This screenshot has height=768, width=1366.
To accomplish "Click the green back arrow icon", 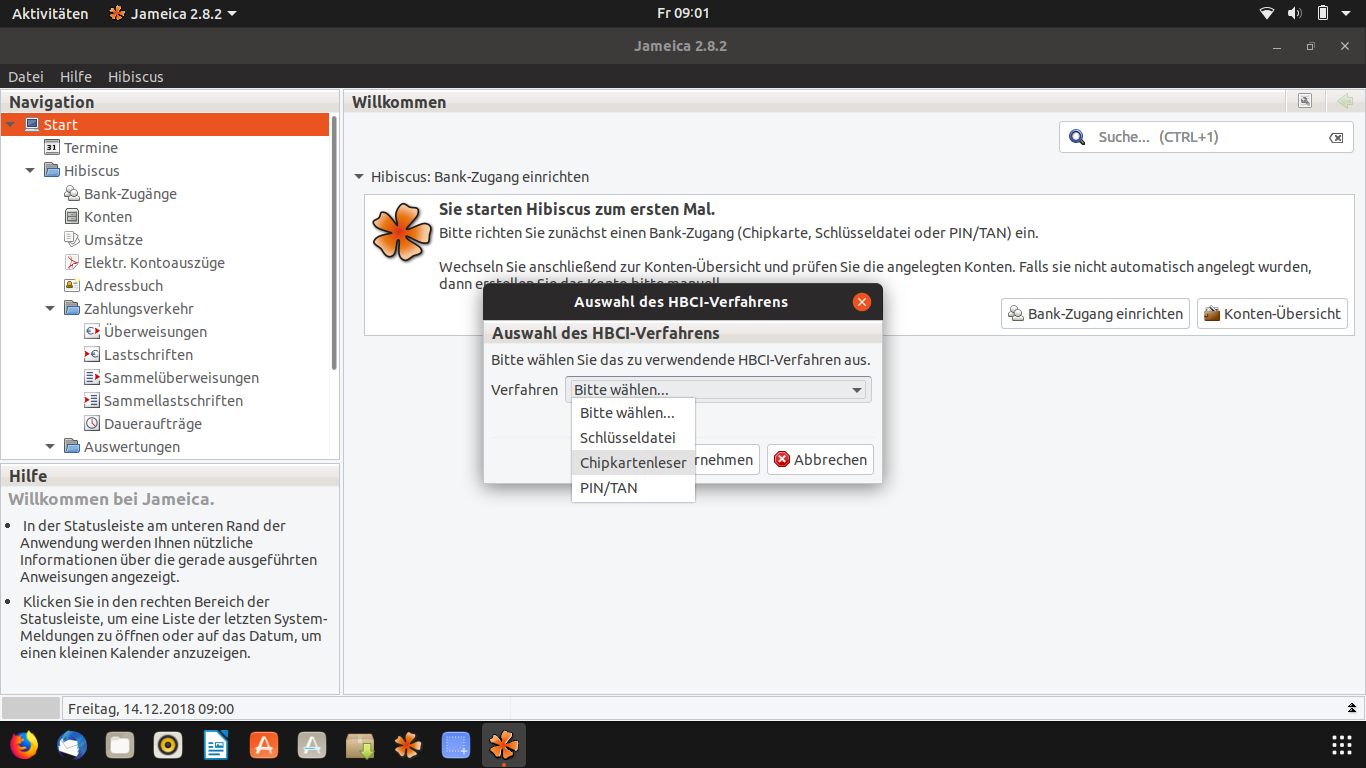I will point(1345,101).
